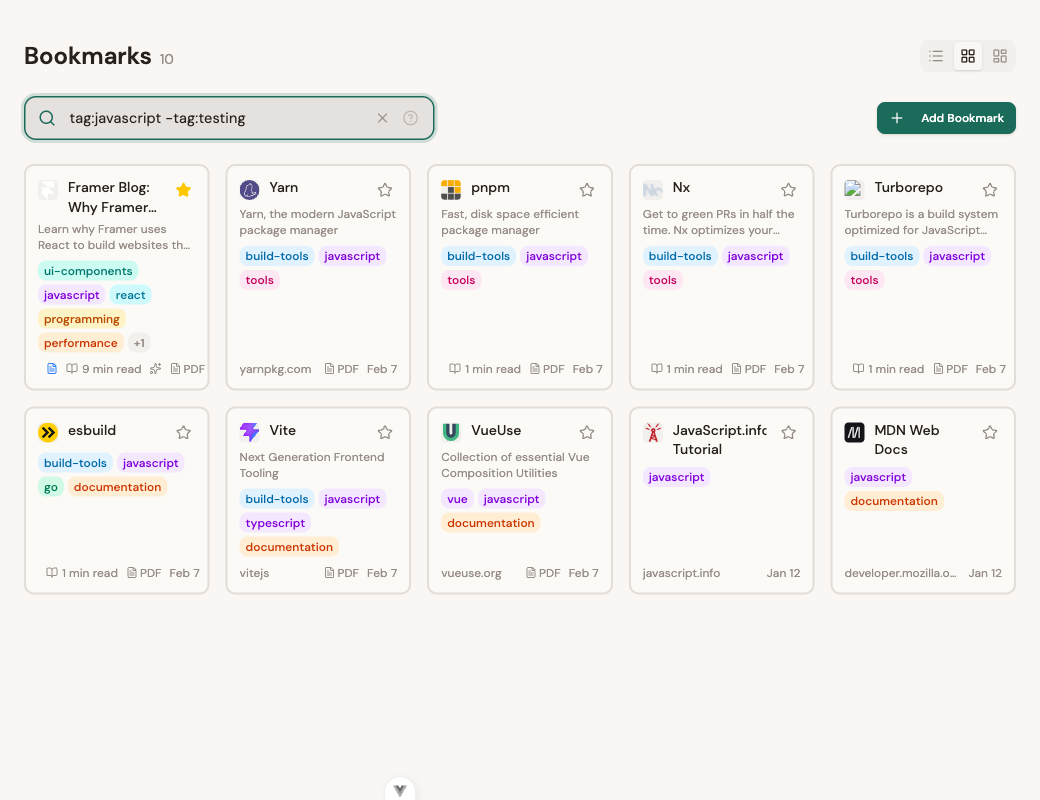Click the Vite logo icon
The width and height of the screenshot is (1040, 800).
250,432
